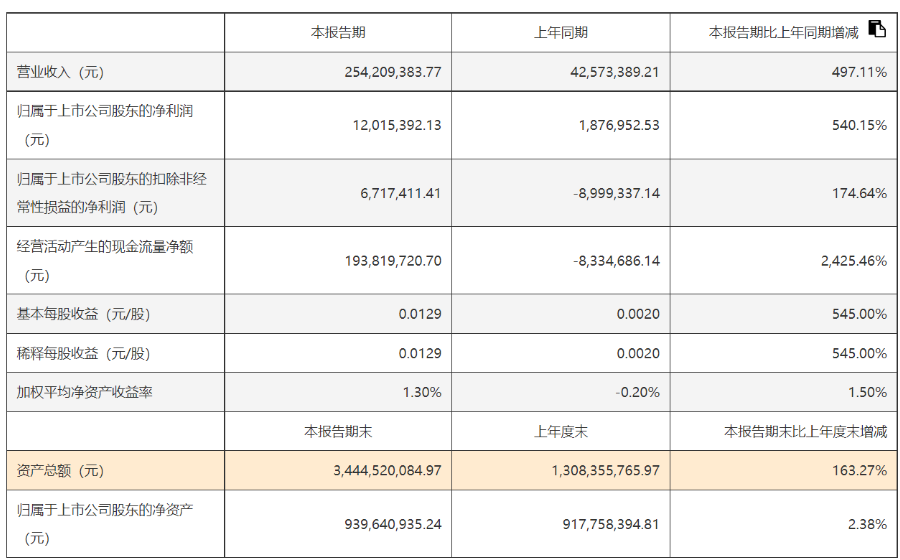The width and height of the screenshot is (900, 560).
Task: Select the 上年同期 column header
Action: pyautogui.click(x=561, y=32)
